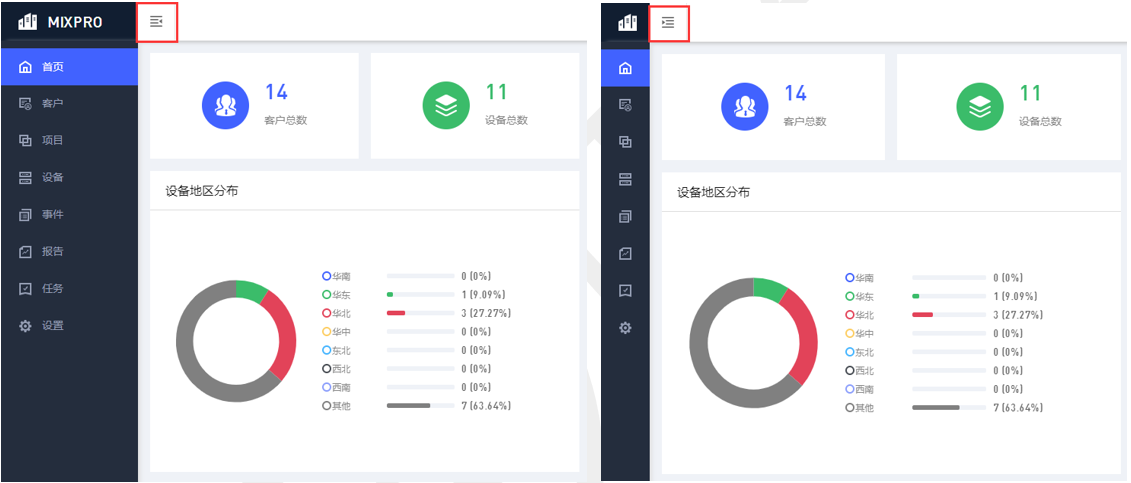Open the 客户 menu item in the expanded sidebar

[52, 104]
